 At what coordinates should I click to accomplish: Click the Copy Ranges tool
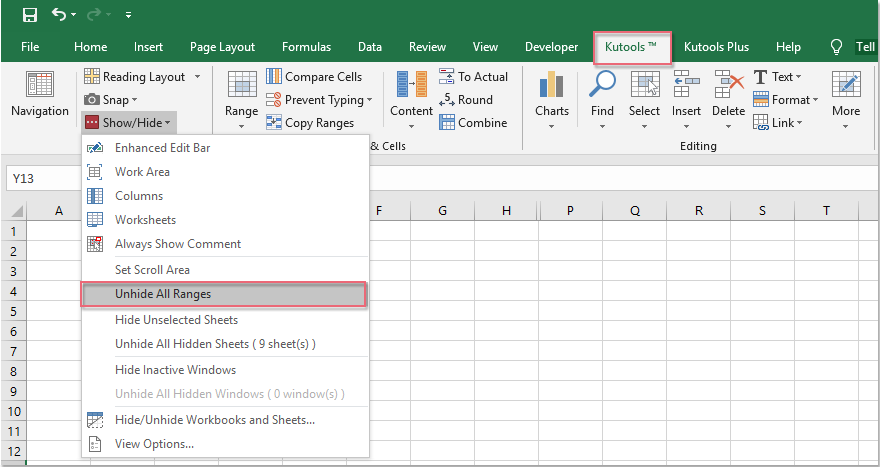tap(310, 123)
